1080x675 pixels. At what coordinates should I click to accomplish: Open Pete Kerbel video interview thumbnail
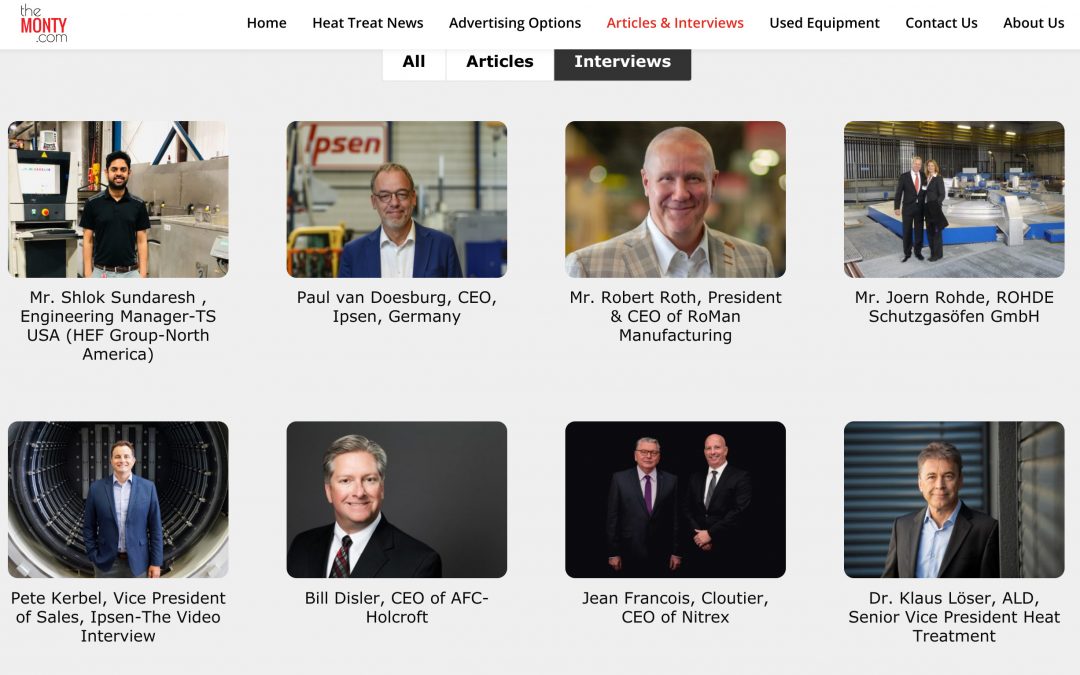pyautogui.click(x=118, y=499)
